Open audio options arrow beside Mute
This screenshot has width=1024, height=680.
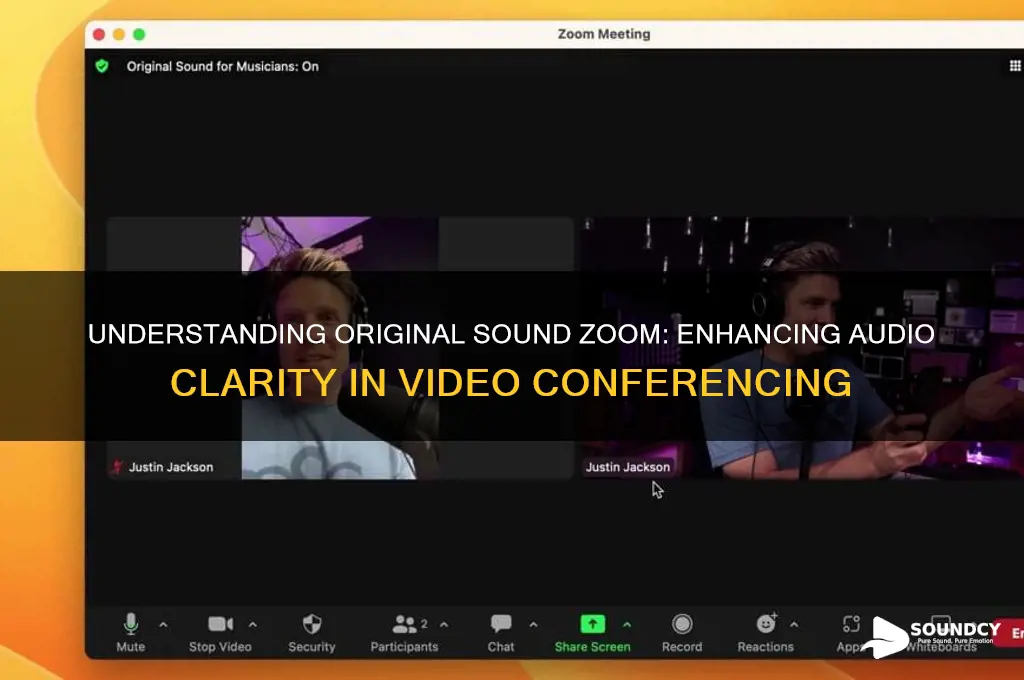click(x=163, y=625)
